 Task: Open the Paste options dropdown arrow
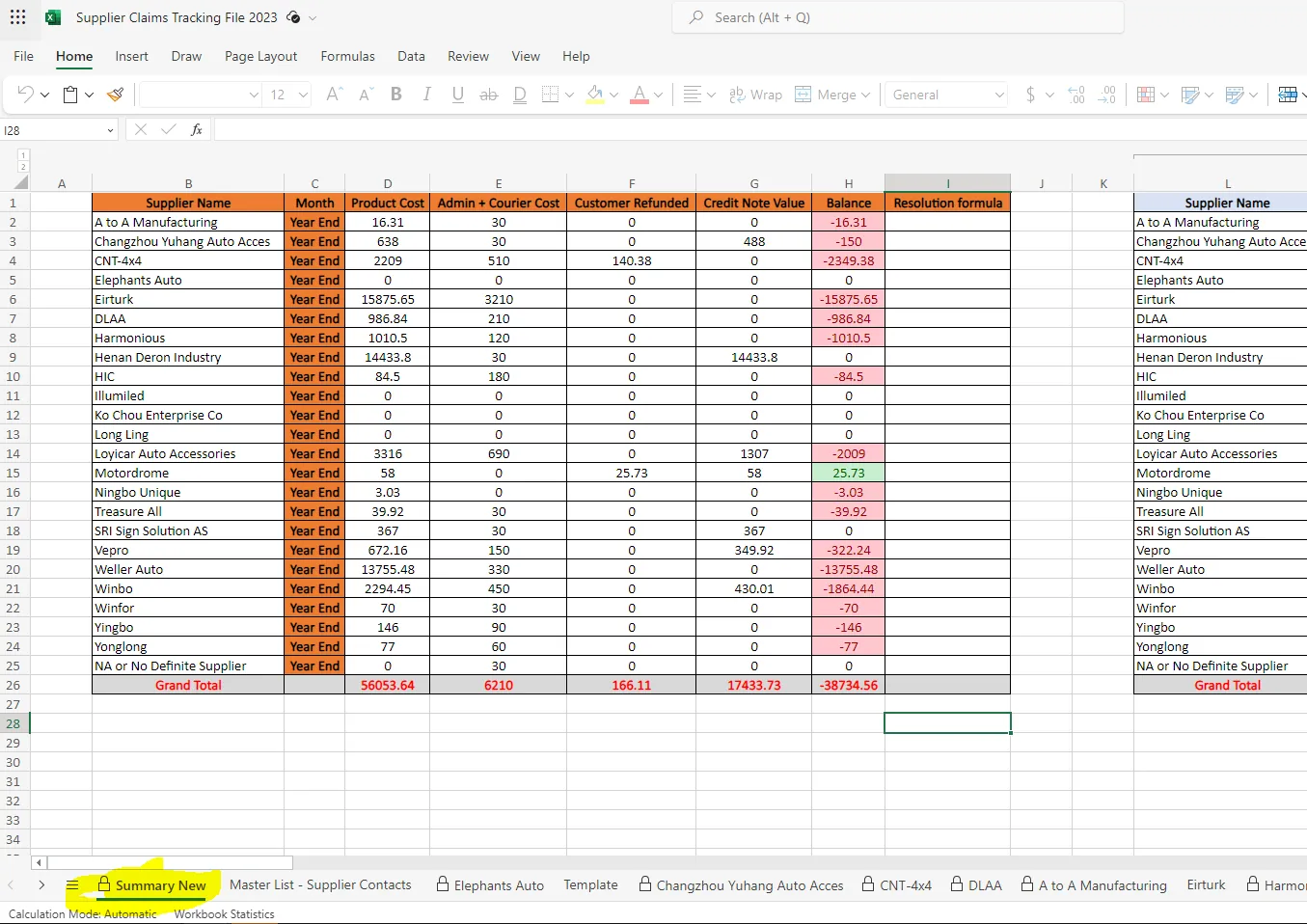[89, 95]
